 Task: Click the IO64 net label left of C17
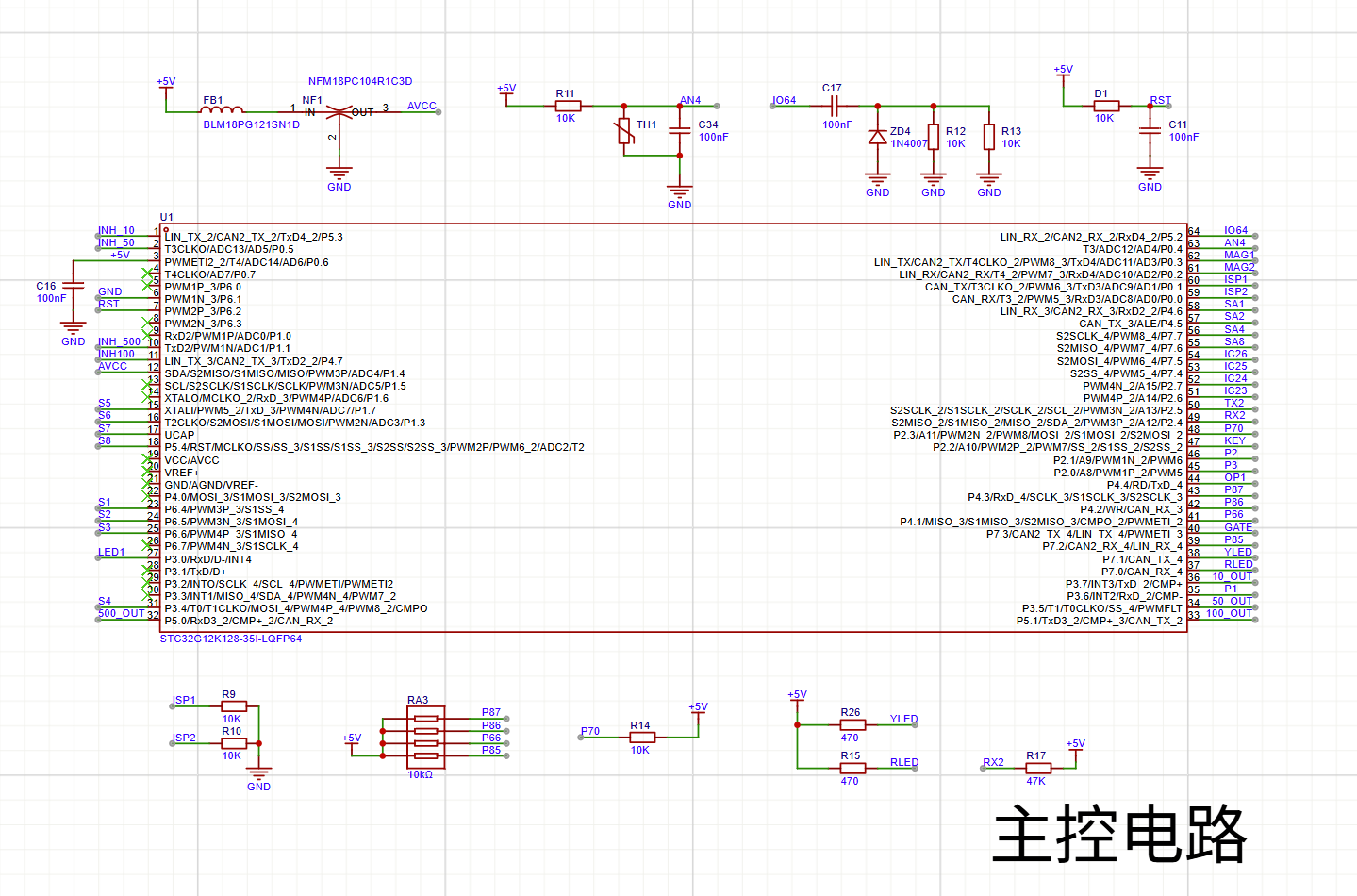(784, 100)
